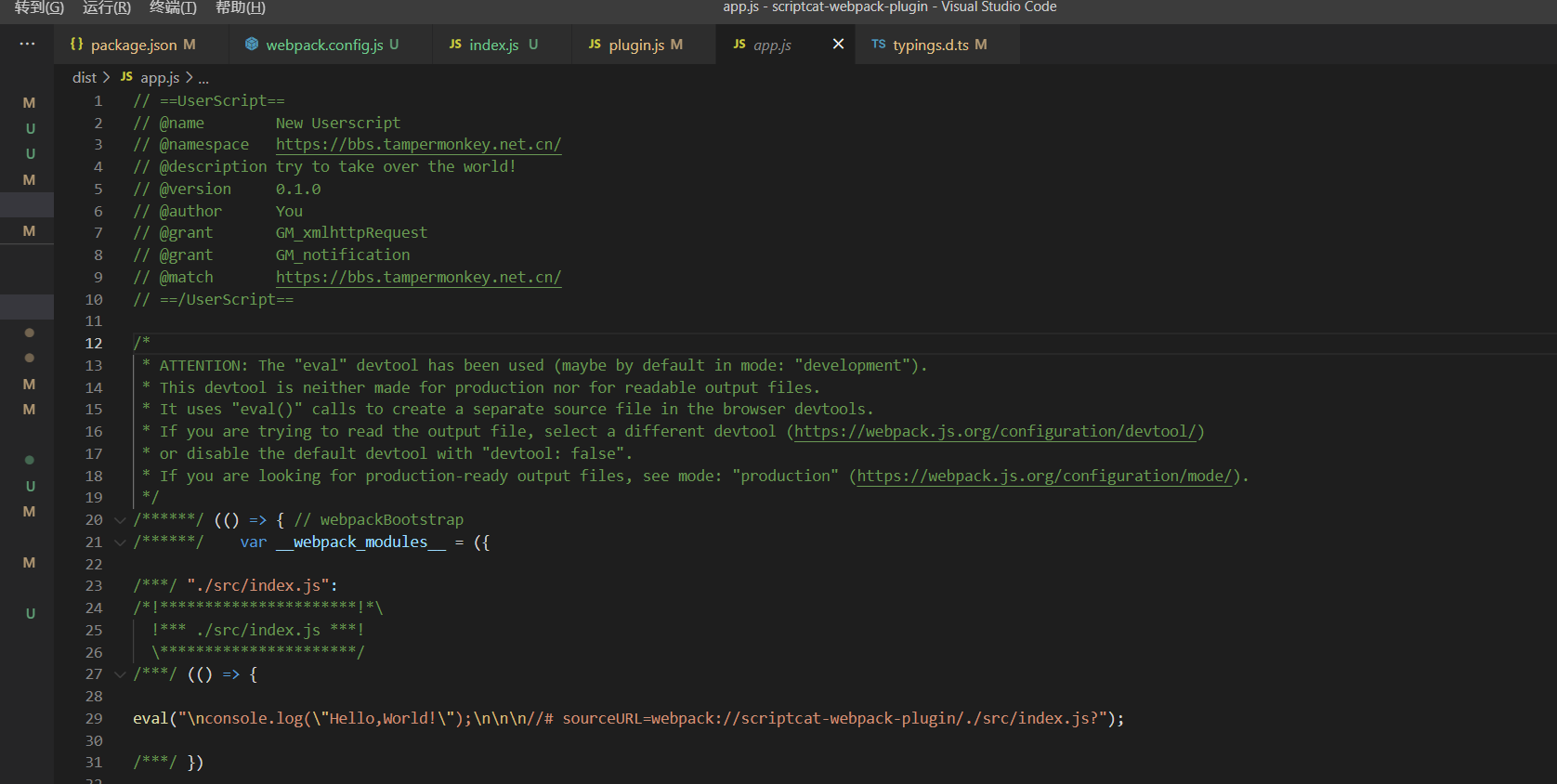Click the JS icon on plugin.js tab
This screenshot has width=1557, height=784.
coord(595,44)
